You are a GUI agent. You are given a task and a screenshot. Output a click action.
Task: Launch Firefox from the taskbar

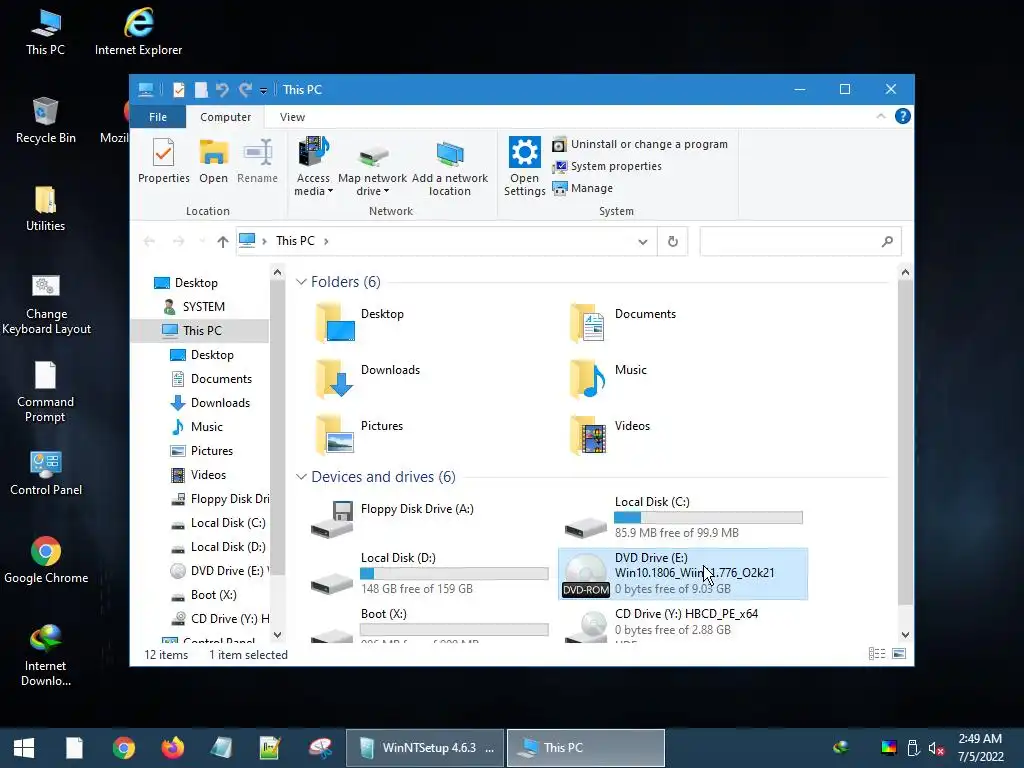(172, 748)
